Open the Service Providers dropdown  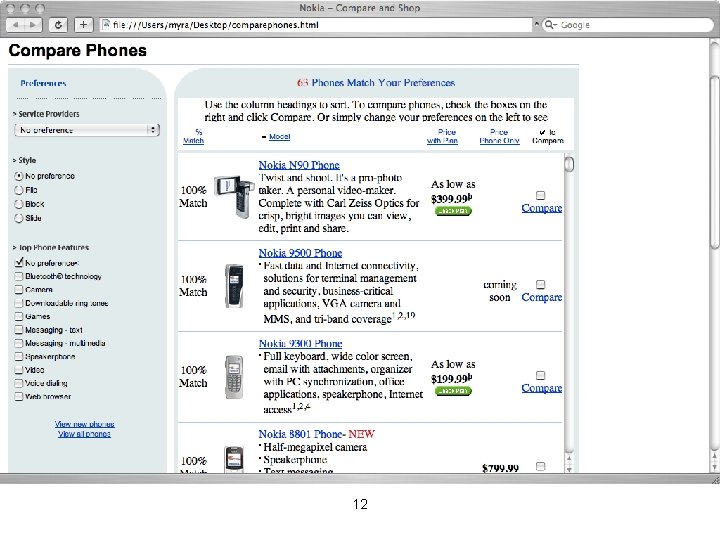point(87,130)
